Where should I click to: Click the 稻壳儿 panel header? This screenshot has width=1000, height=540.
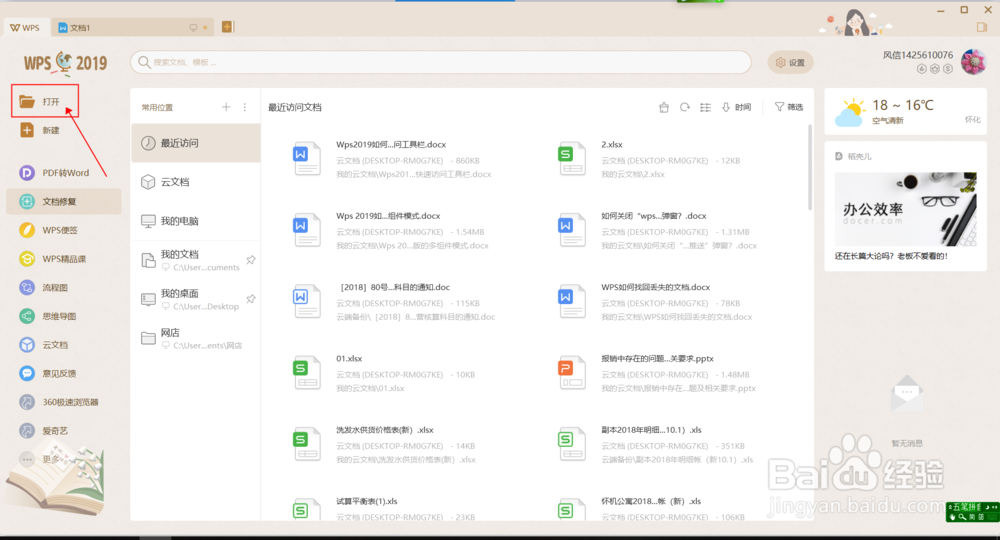[853, 156]
